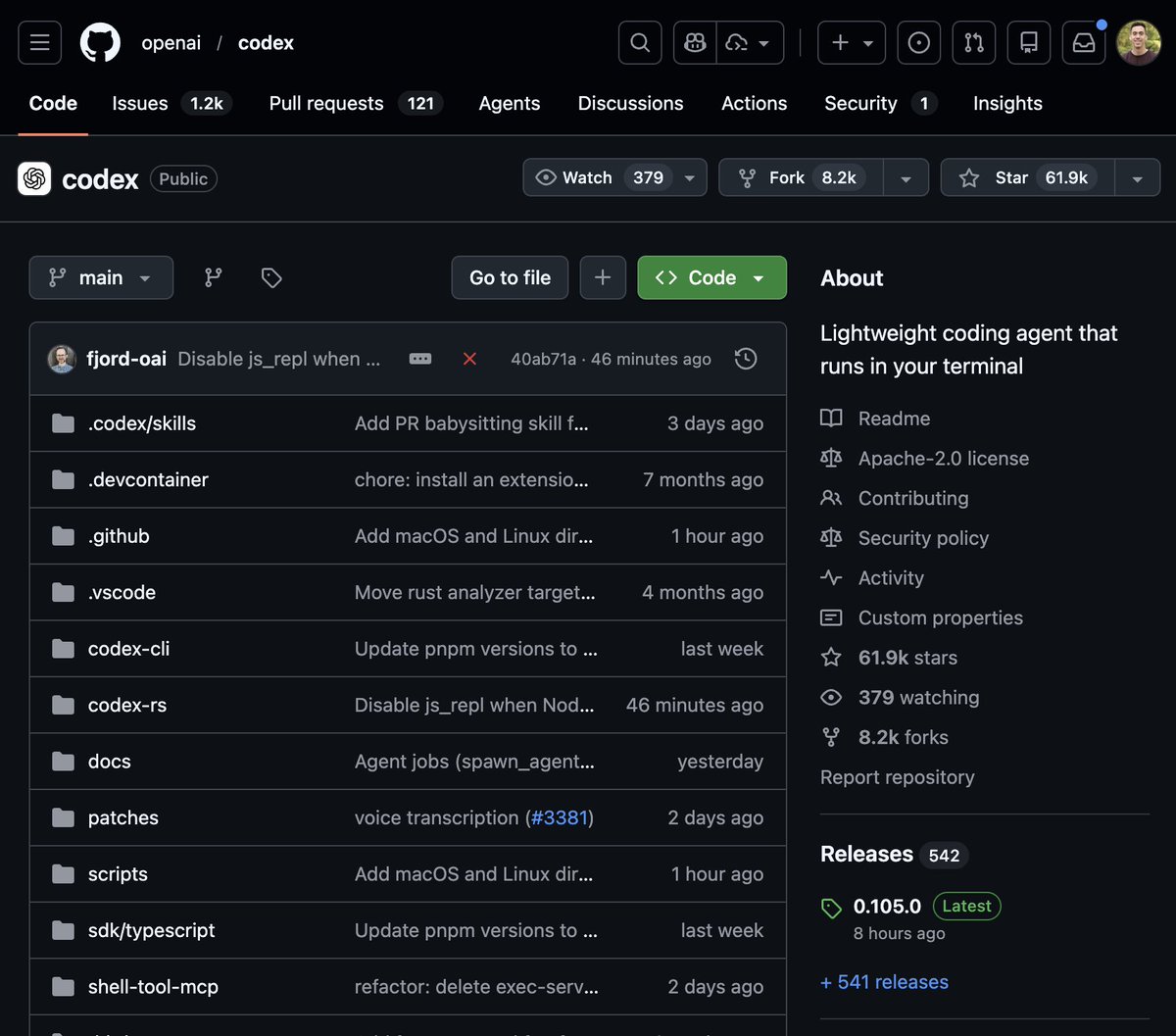Viewport: 1176px width, 1036px height.
Task: Open the search magnifier icon
Action: pyautogui.click(x=639, y=42)
